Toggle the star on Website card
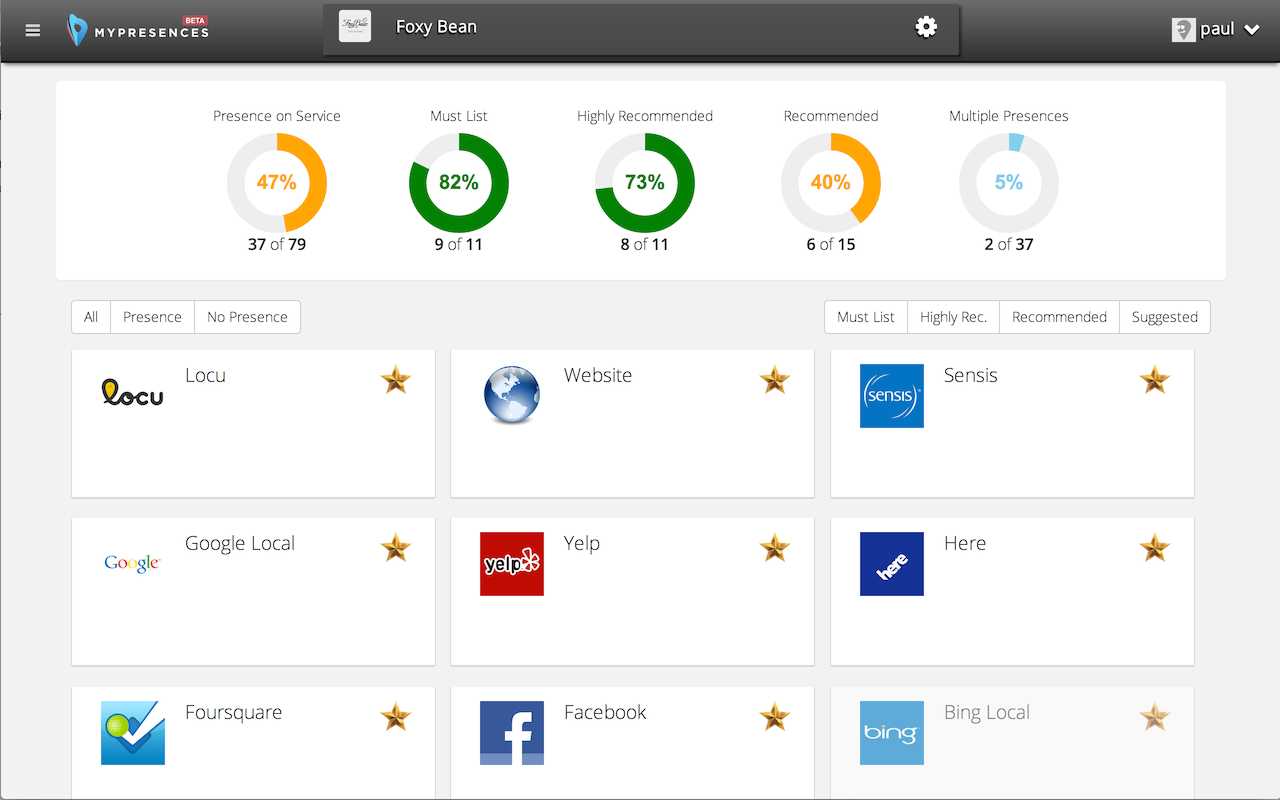 click(x=775, y=380)
